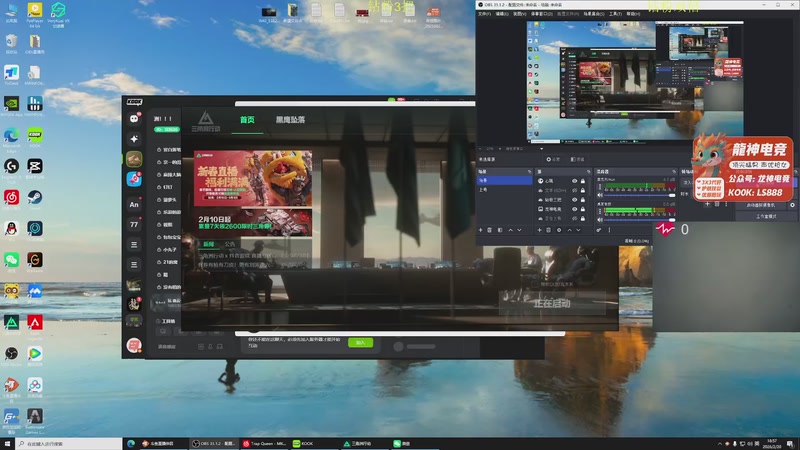
Task: Add a new scene in OBS
Action: pyautogui.click(x=481, y=230)
